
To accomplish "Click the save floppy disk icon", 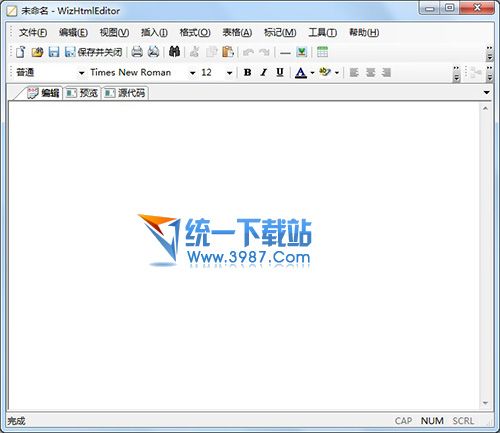I will point(54,52).
